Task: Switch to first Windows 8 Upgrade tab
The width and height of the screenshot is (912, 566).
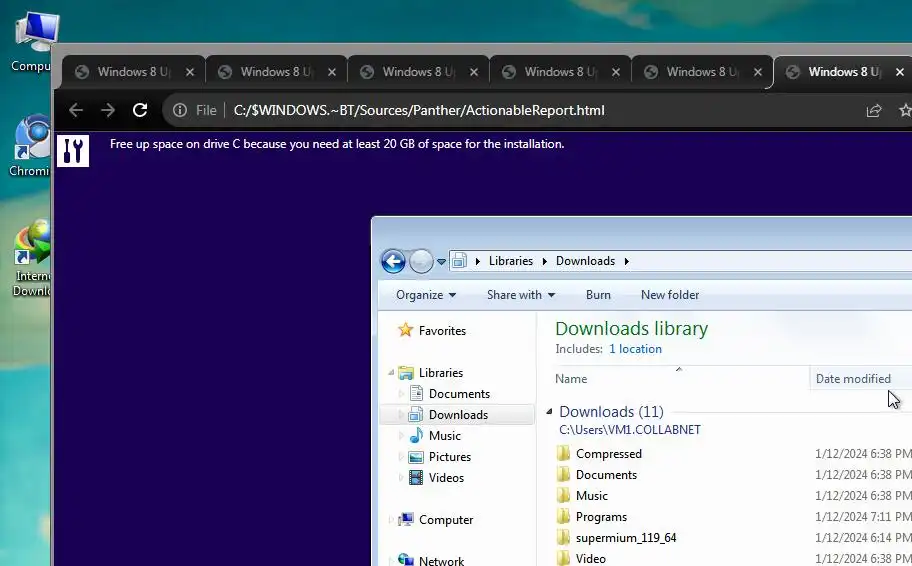Action: tap(134, 72)
